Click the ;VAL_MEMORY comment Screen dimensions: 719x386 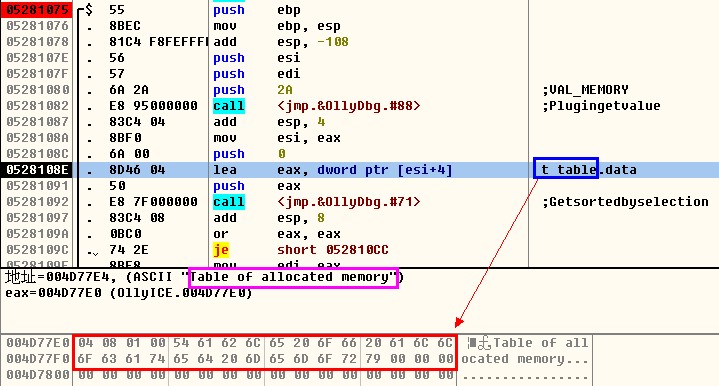(x=586, y=90)
